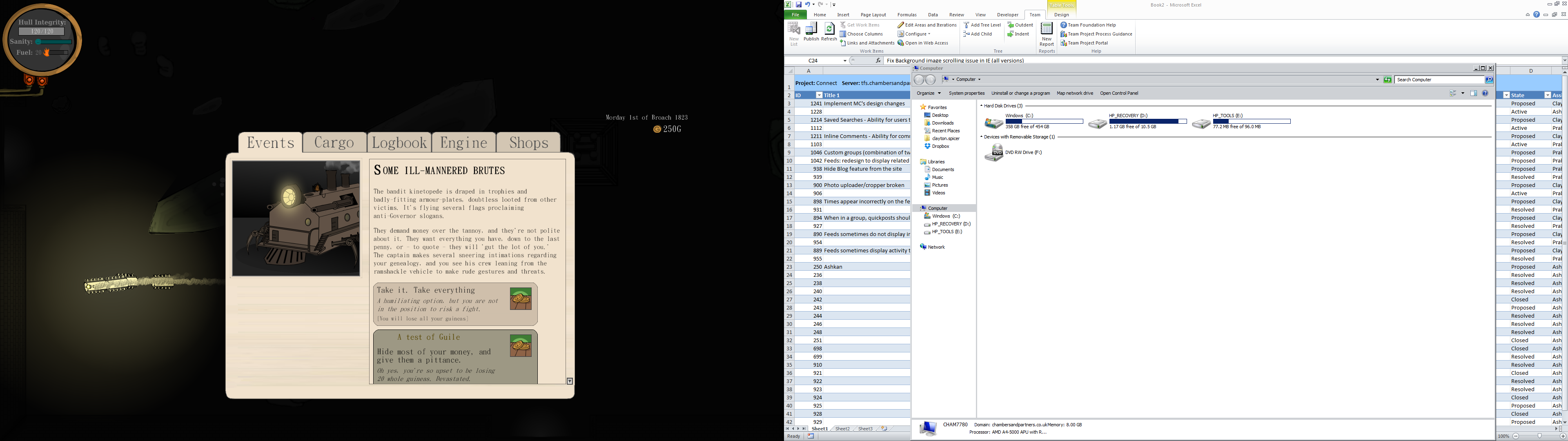Click the zoom out minus button
The width and height of the screenshot is (1568, 441).
point(1516,436)
